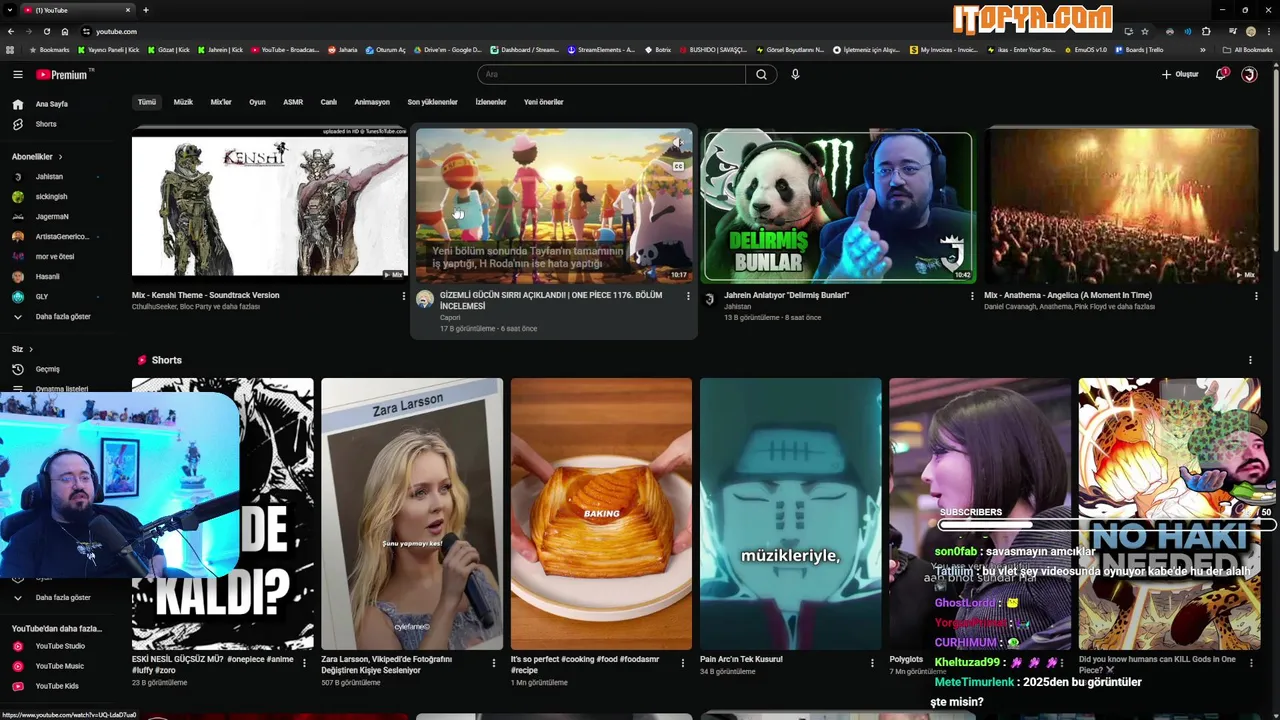
Task: Open One Piece 1176 video thumbnail
Action: [x=554, y=205]
